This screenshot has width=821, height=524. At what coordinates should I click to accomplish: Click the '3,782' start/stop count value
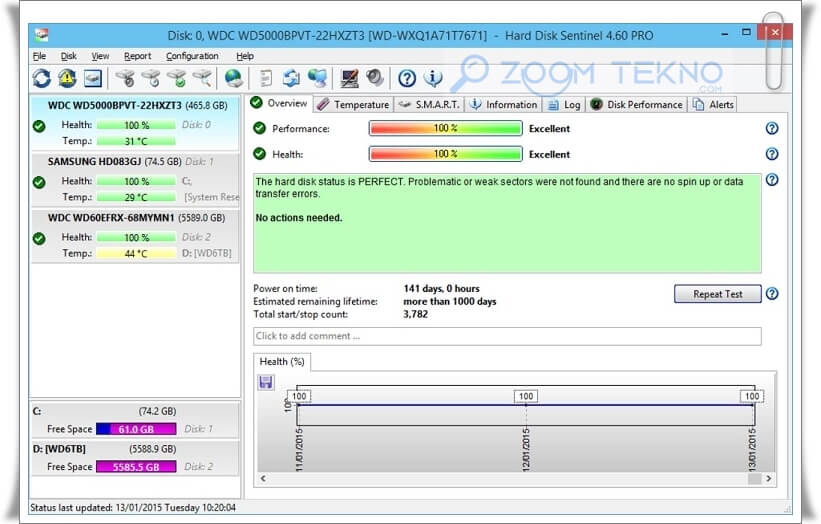415,314
